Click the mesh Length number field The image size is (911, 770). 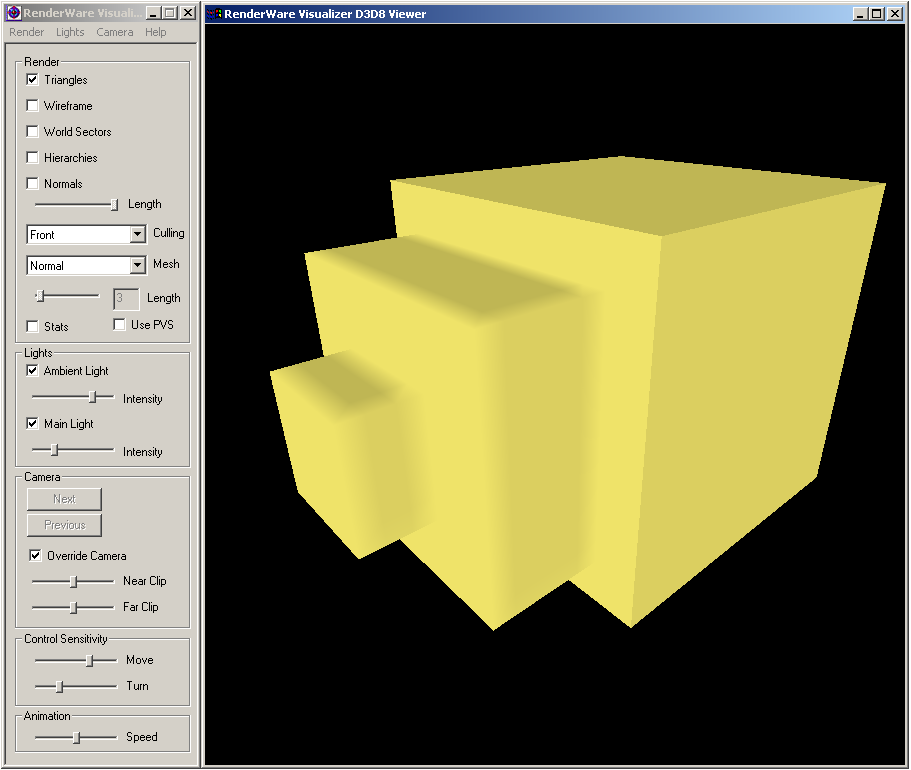126,298
